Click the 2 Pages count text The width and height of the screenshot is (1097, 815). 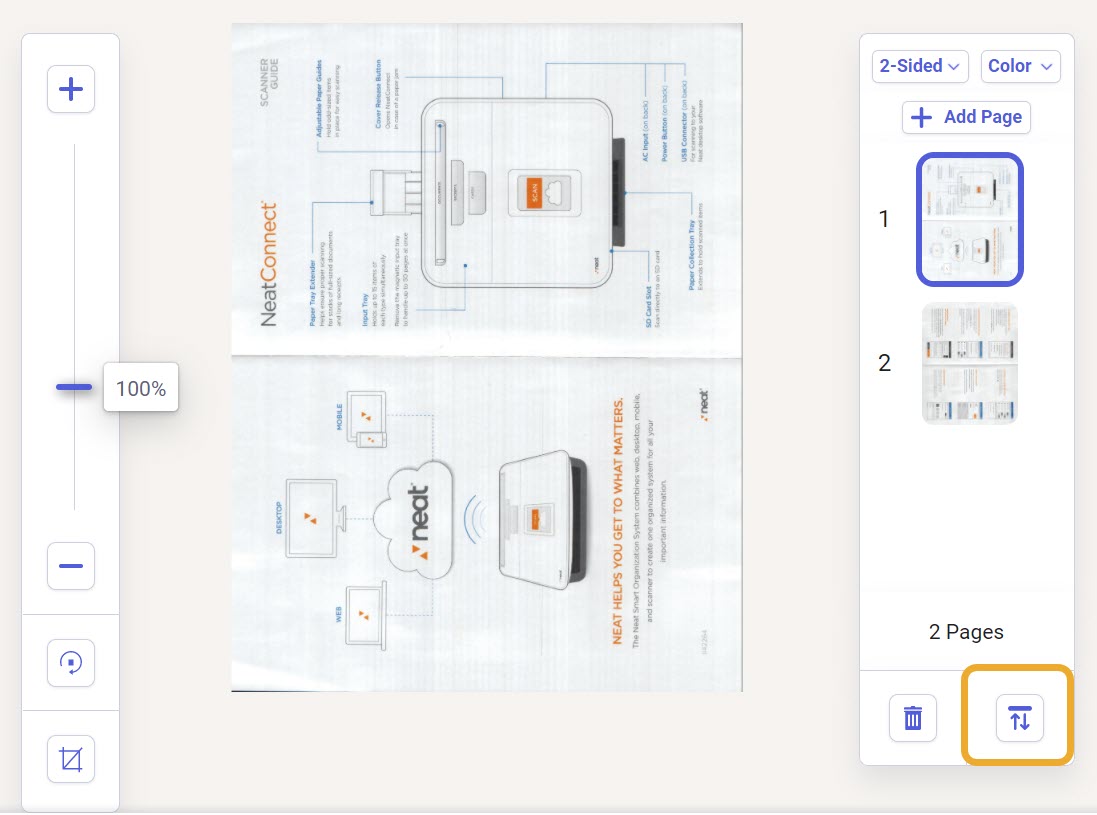[x=965, y=632]
